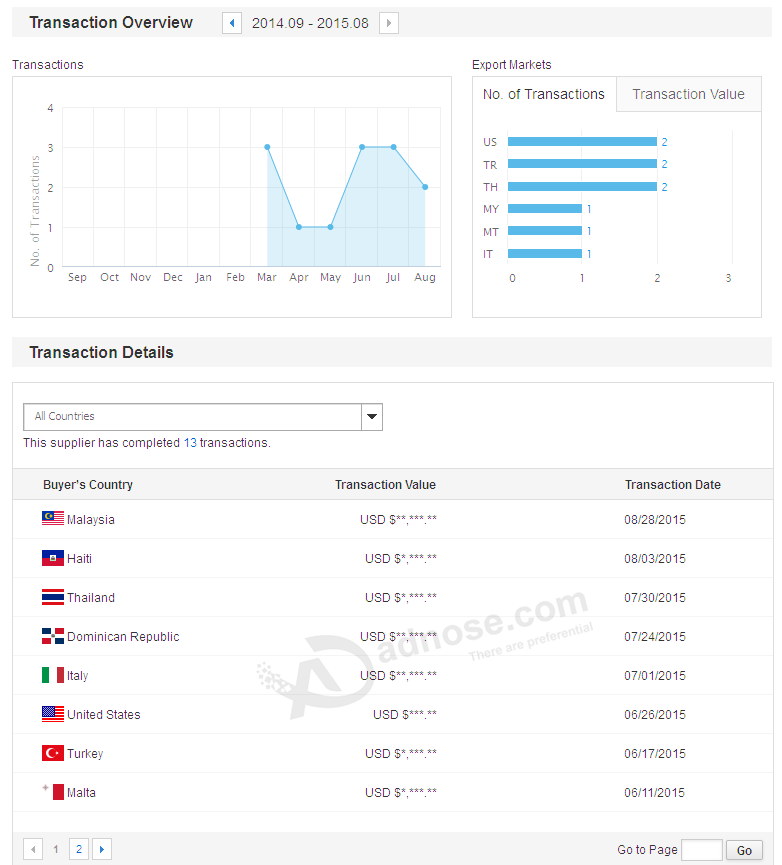Click the date 07/01/2015
Screen dimensions: 782x865
tap(655, 676)
